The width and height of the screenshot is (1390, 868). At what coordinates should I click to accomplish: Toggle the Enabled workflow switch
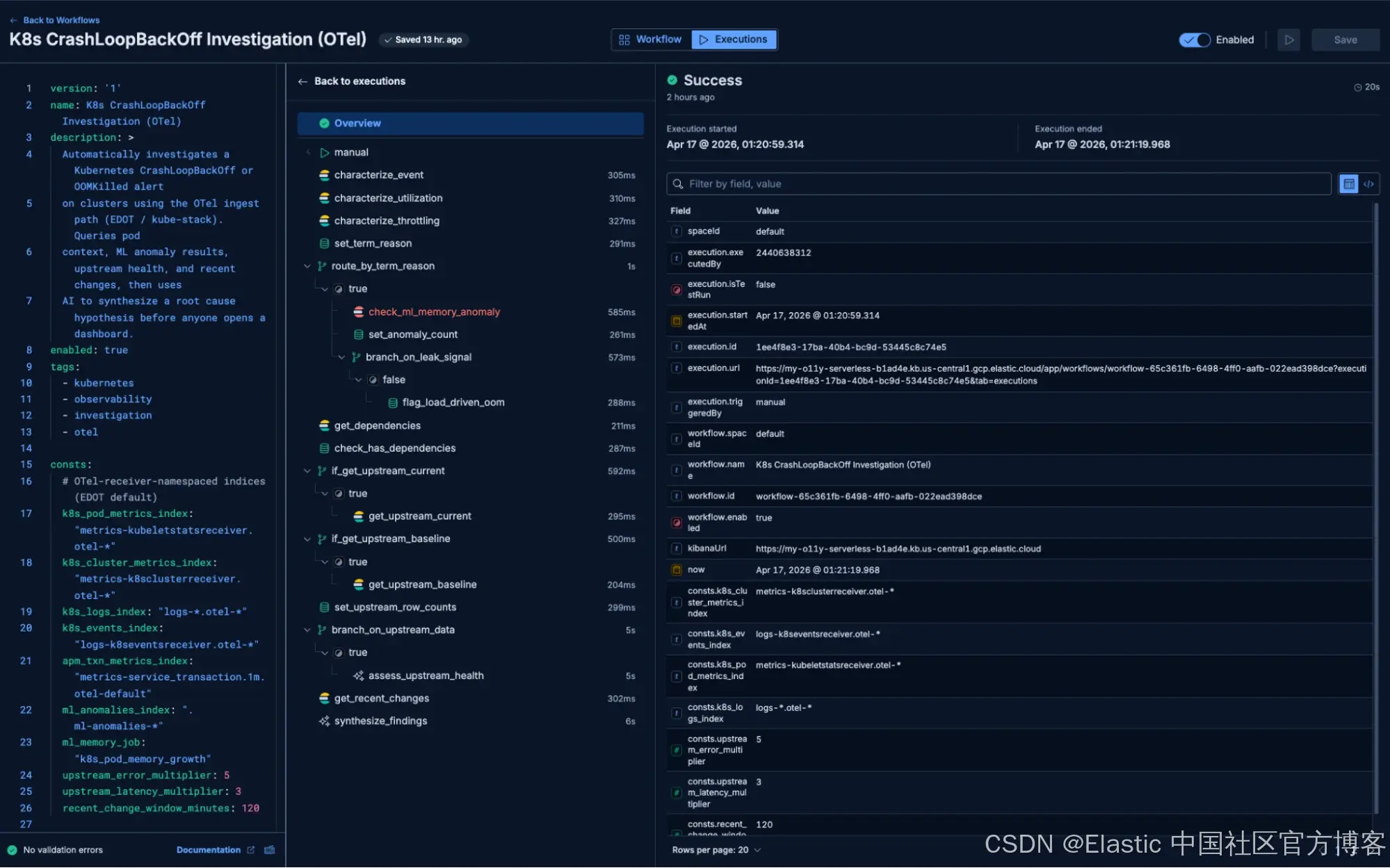coord(1195,40)
